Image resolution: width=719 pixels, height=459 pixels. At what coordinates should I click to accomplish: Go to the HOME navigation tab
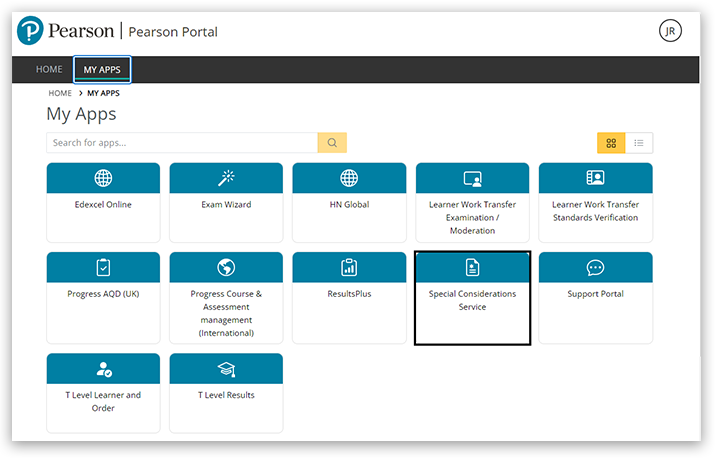pos(49,70)
